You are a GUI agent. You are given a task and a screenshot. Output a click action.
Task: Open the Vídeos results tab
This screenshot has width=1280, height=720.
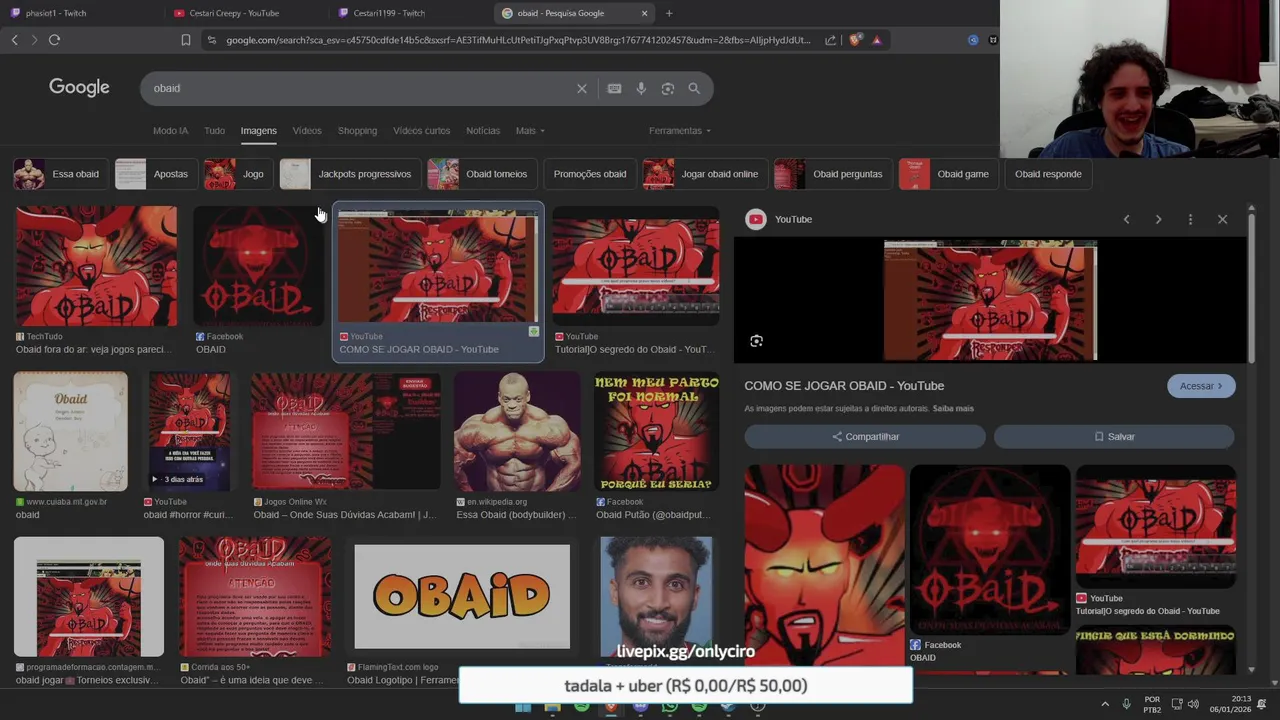307,131
